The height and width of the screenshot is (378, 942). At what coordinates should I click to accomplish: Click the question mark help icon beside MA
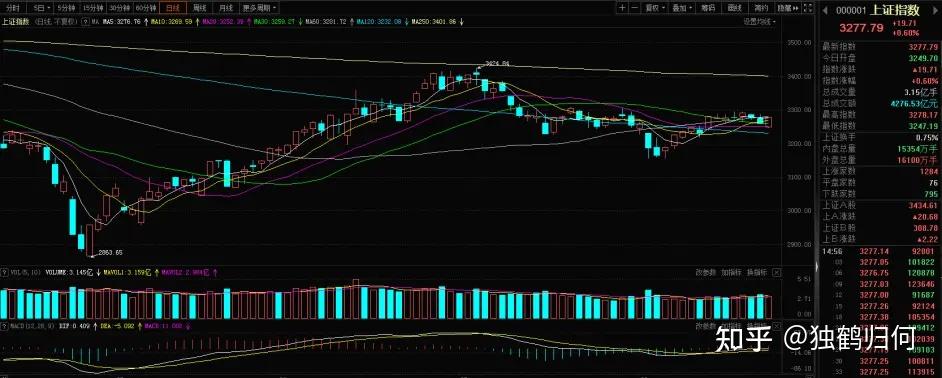pos(84,21)
